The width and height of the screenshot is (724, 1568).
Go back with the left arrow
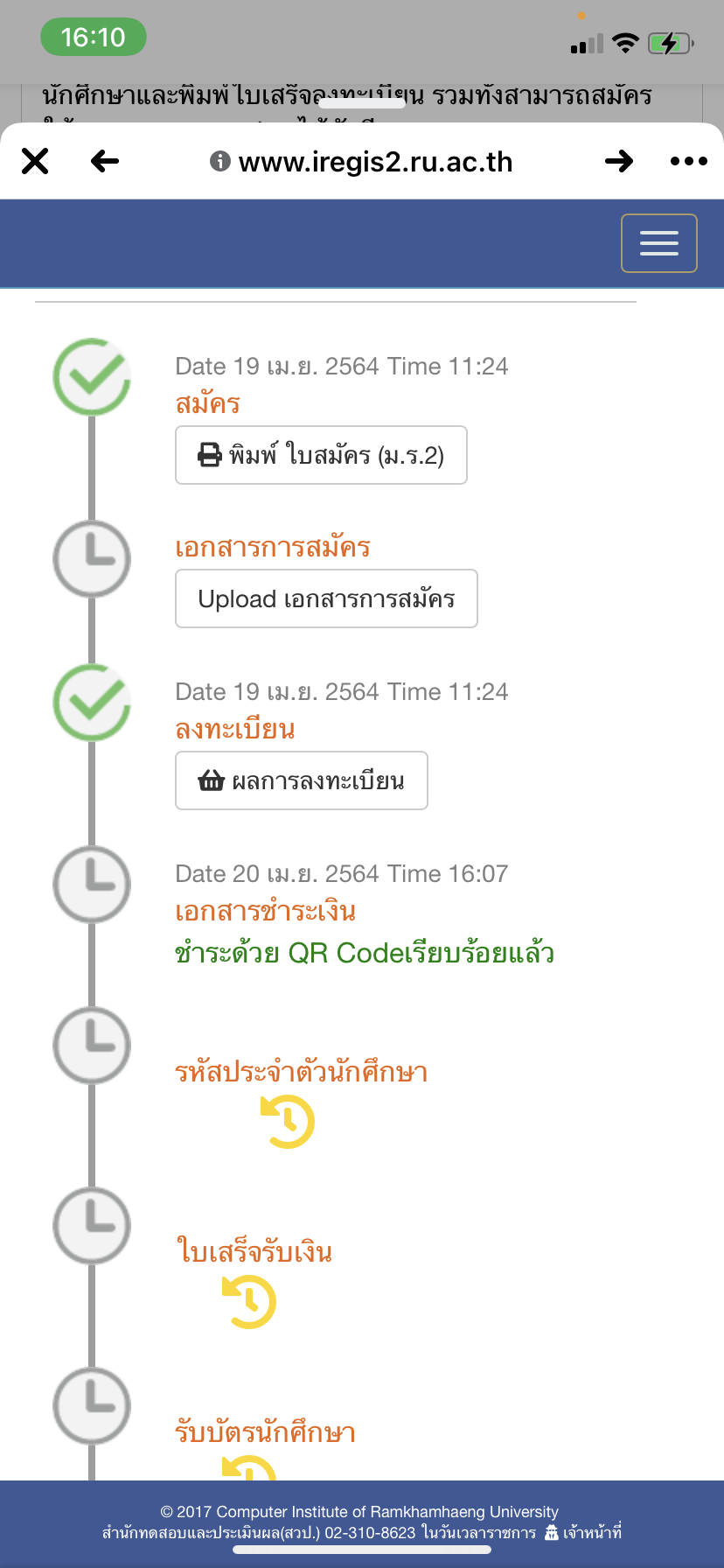click(x=105, y=161)
